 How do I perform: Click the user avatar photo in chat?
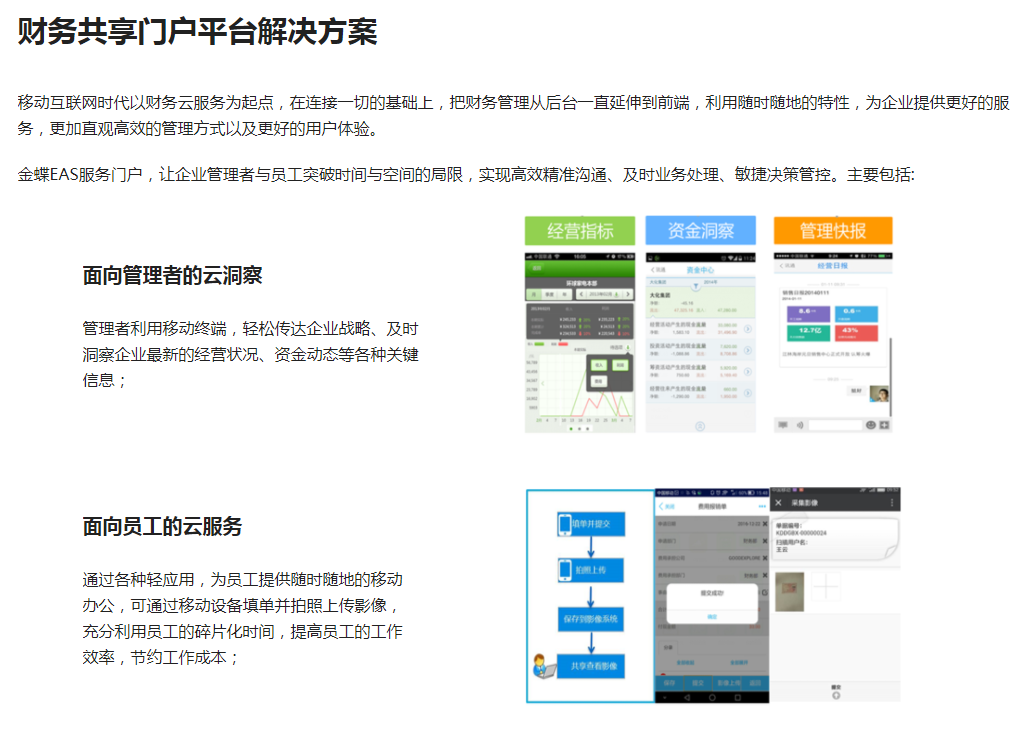(x=879, y=394)
